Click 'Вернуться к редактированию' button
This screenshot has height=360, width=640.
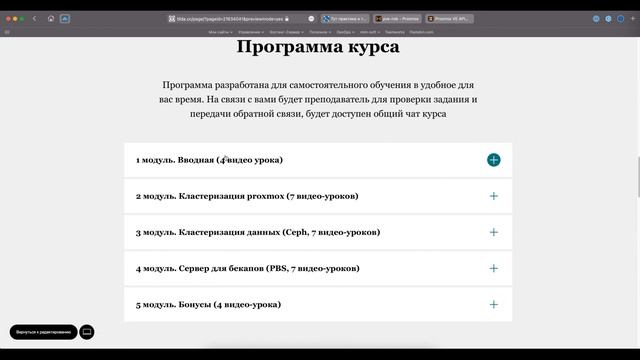44,332
